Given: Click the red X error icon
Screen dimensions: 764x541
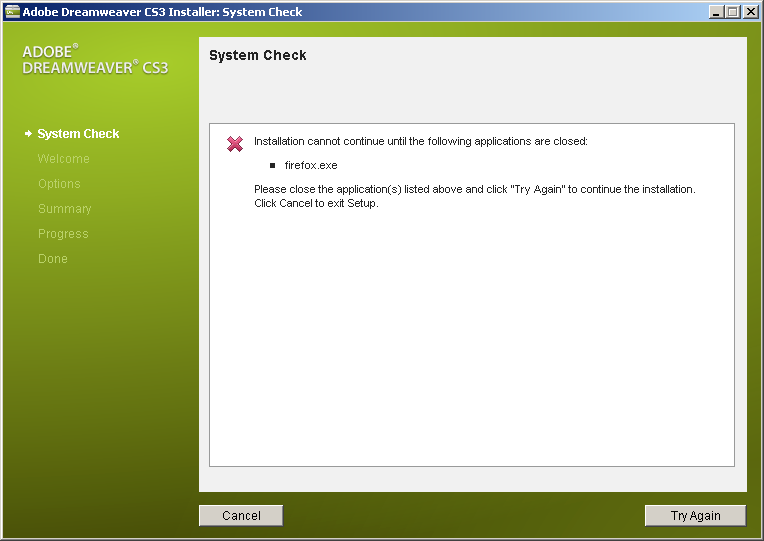Looking at the screenshot, I should 235,144.
